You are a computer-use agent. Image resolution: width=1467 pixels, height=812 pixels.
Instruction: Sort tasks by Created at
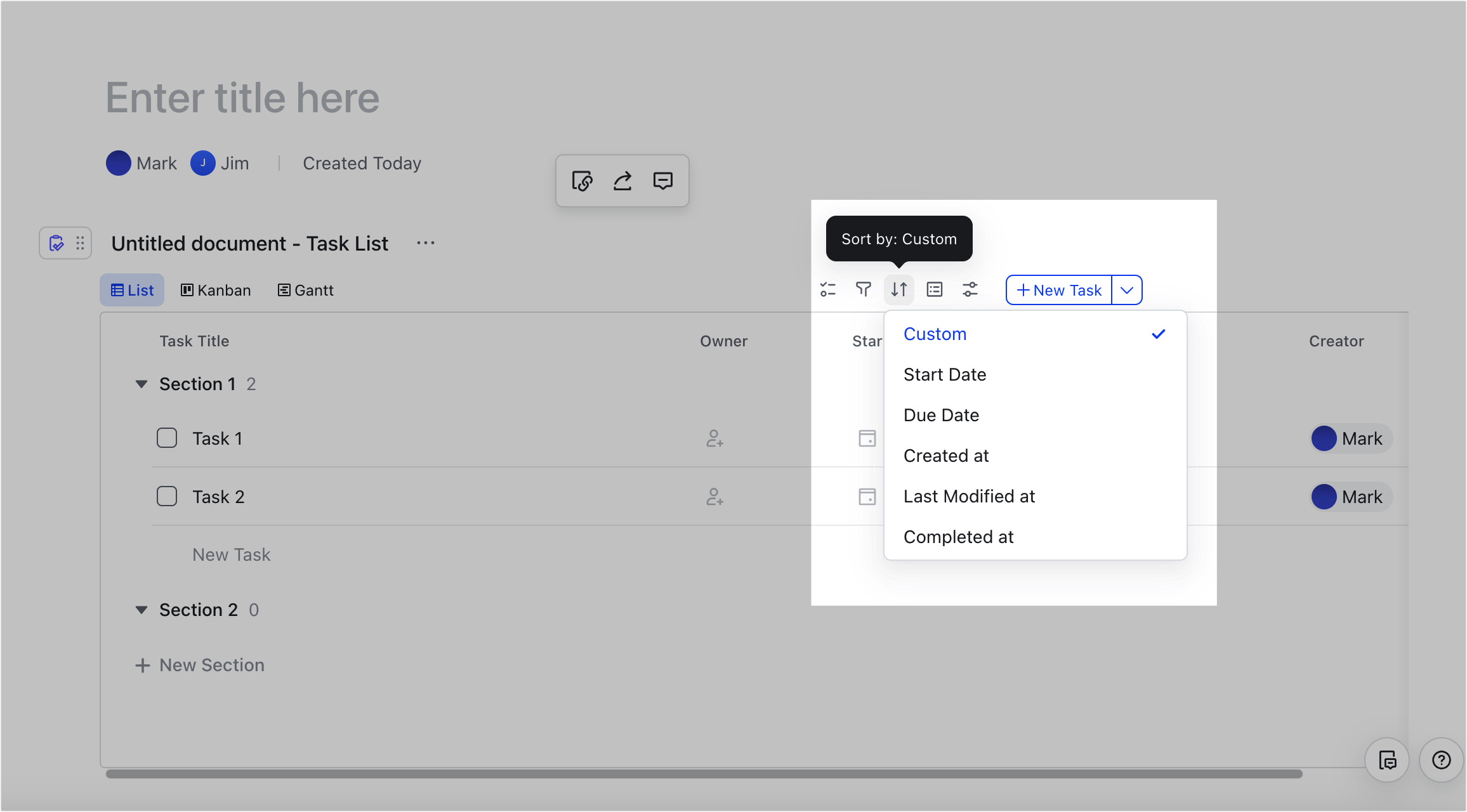pyautogui.click(x=1036, y=455)
